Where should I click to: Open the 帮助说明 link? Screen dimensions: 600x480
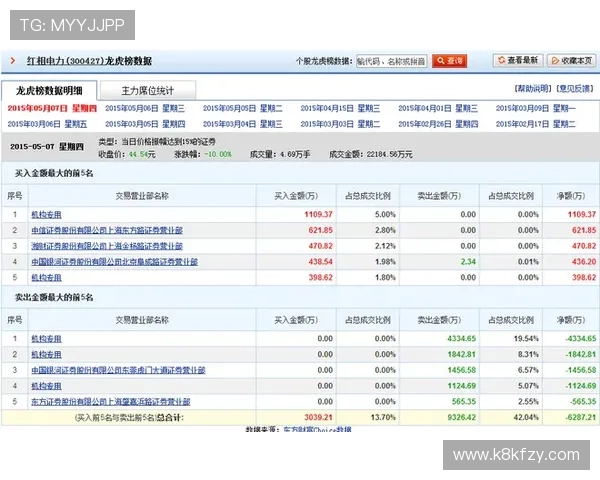pos(533,89)
